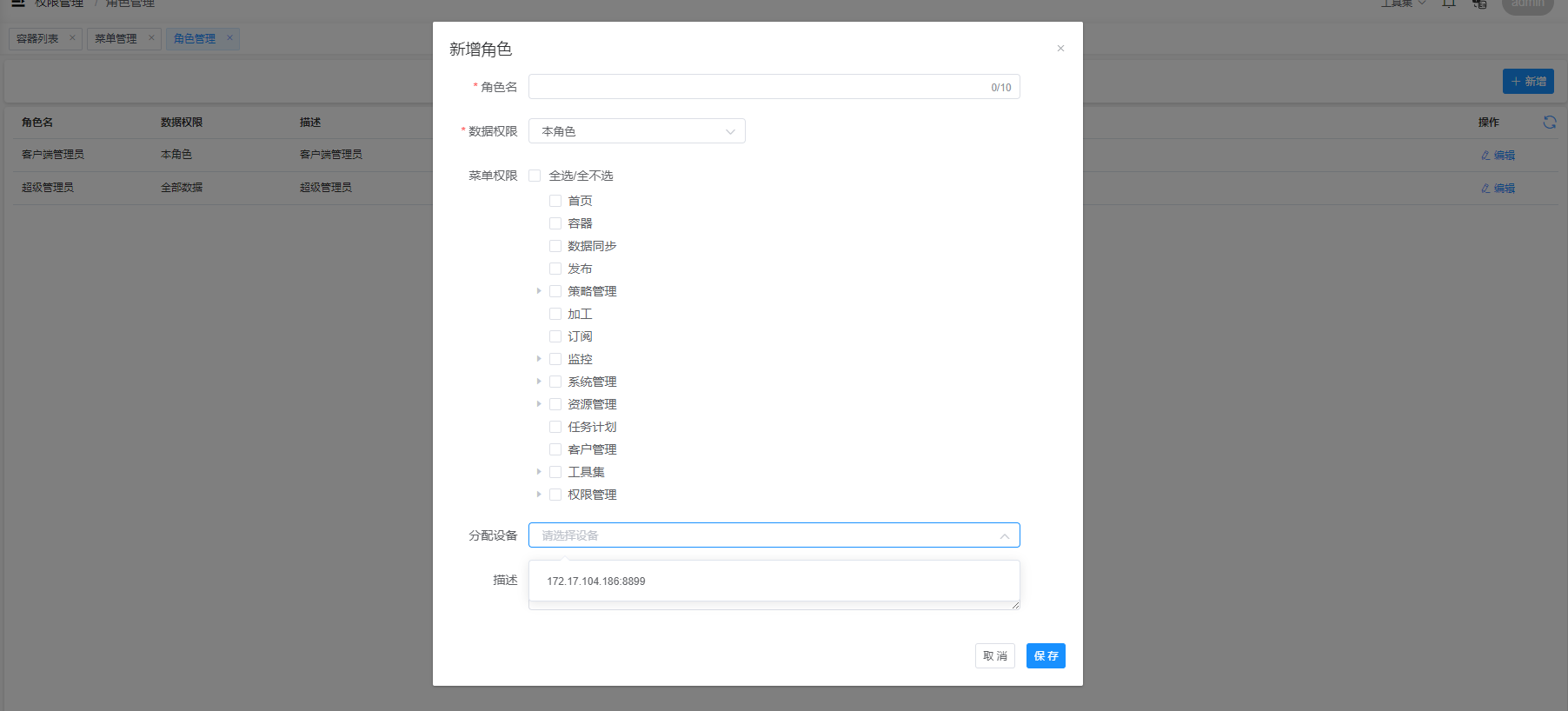The height and width of the screenshot is (711, 1568).
Task: Close the 容器列表 tab with its X
Action: (72, 38)
